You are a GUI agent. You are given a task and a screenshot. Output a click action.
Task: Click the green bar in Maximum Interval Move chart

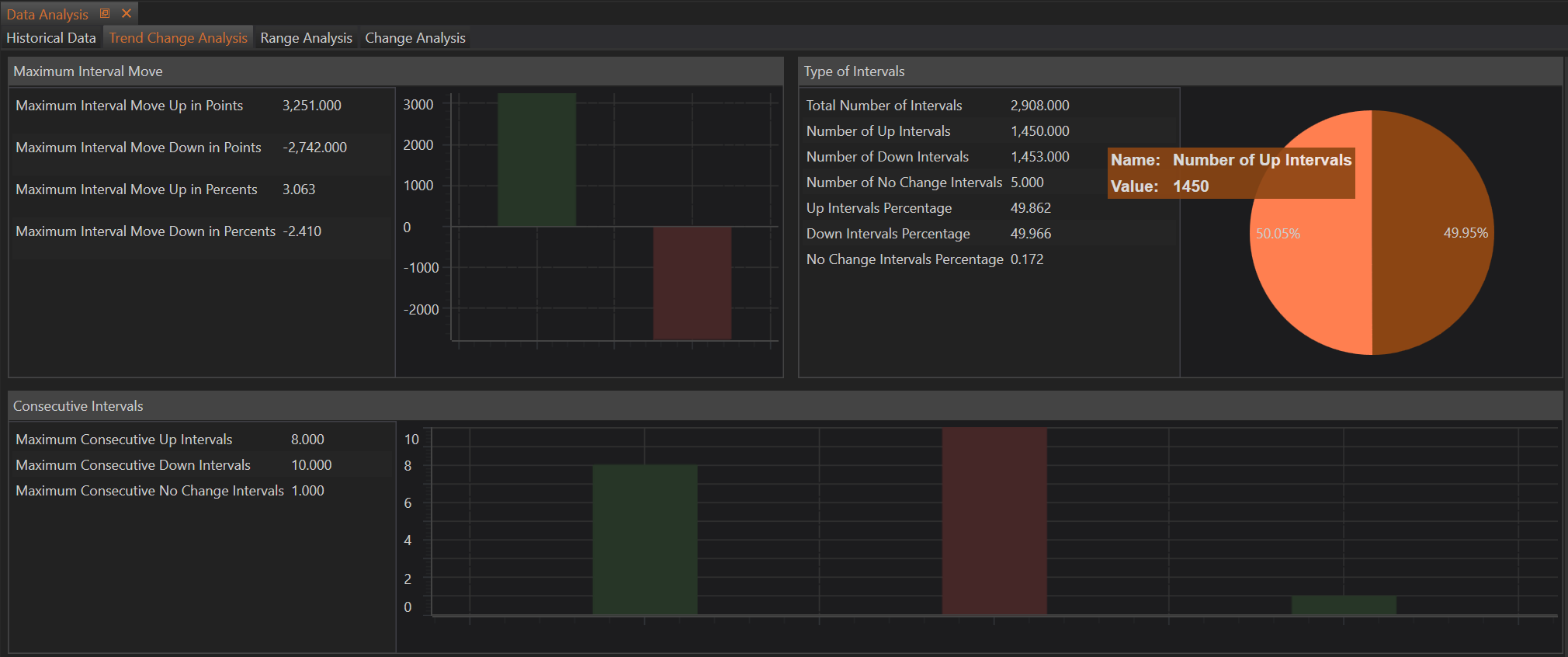pos(536,160)
